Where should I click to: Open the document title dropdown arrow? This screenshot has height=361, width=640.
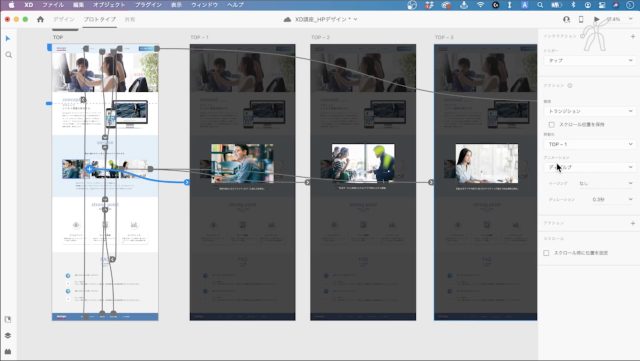(x=356, y=19)
